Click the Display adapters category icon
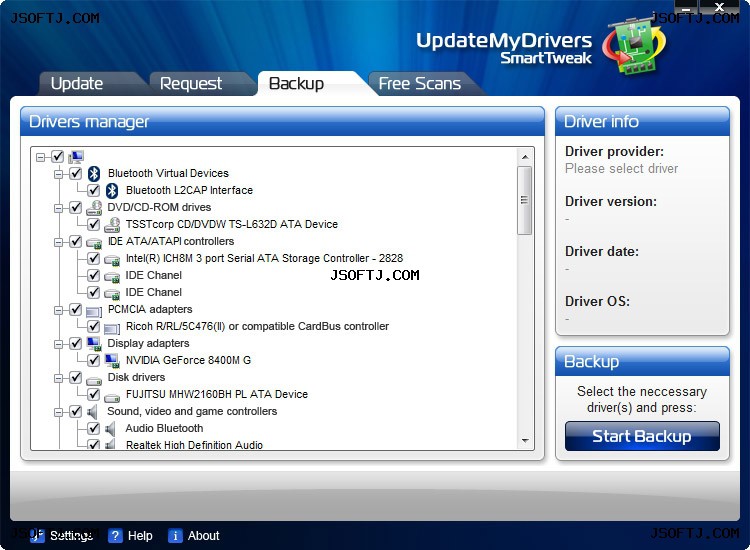750x550 pixels. (94, 343)
